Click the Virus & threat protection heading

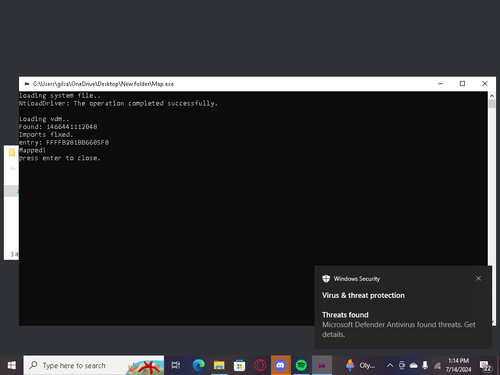(x=363, y=295)
